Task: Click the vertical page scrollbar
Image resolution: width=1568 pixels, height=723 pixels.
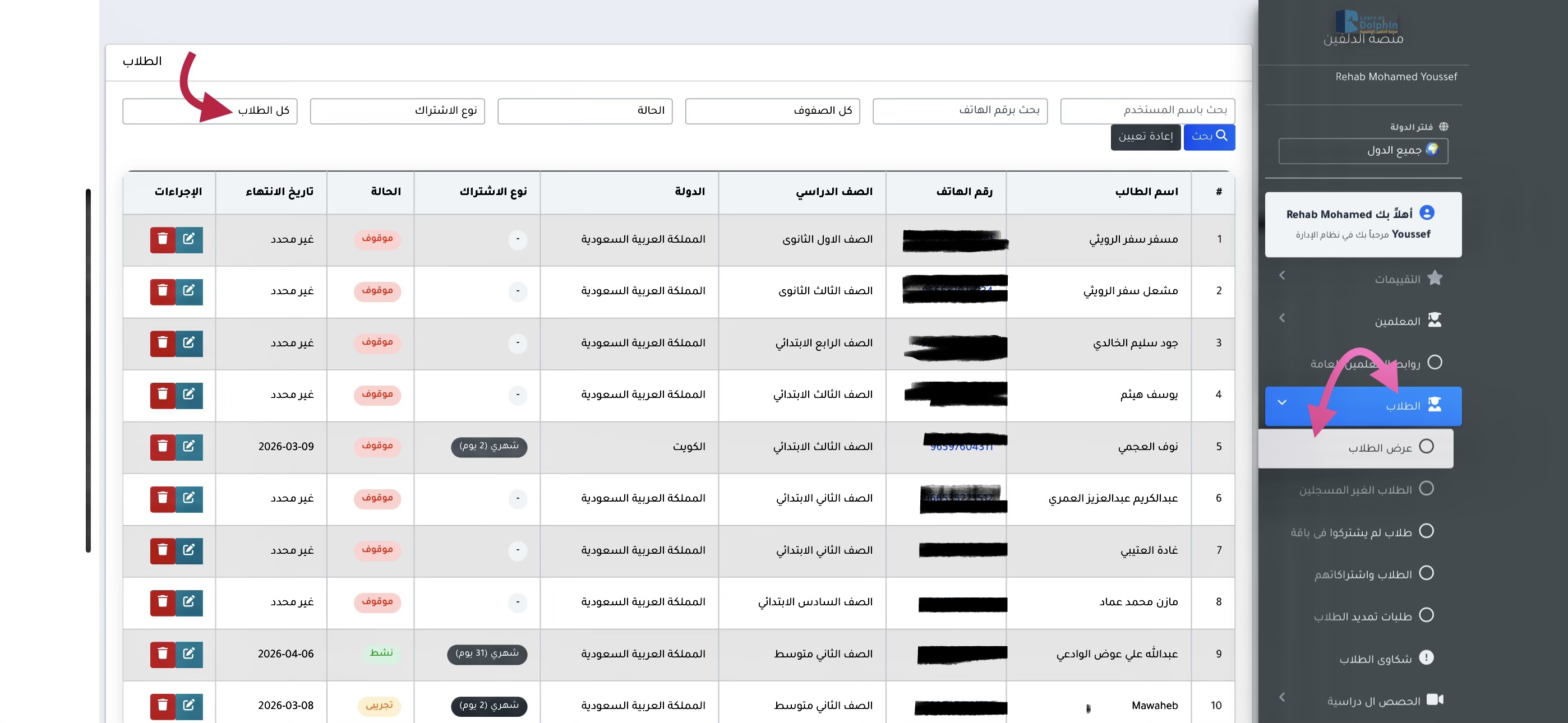Action: tap(88, 370)
